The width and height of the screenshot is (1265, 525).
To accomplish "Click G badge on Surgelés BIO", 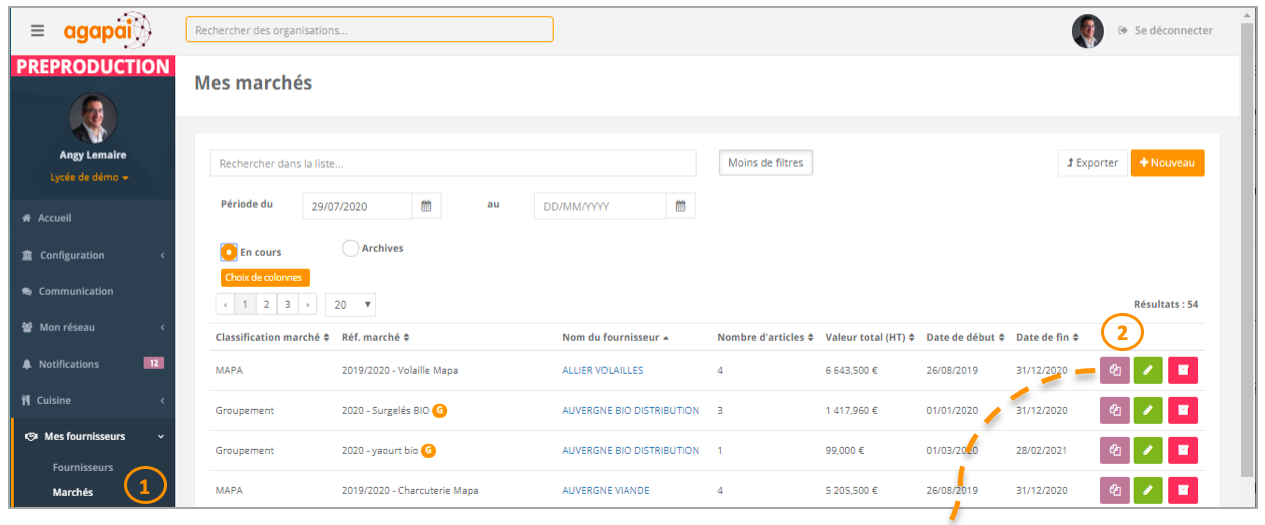I will (x=439, y=410).
